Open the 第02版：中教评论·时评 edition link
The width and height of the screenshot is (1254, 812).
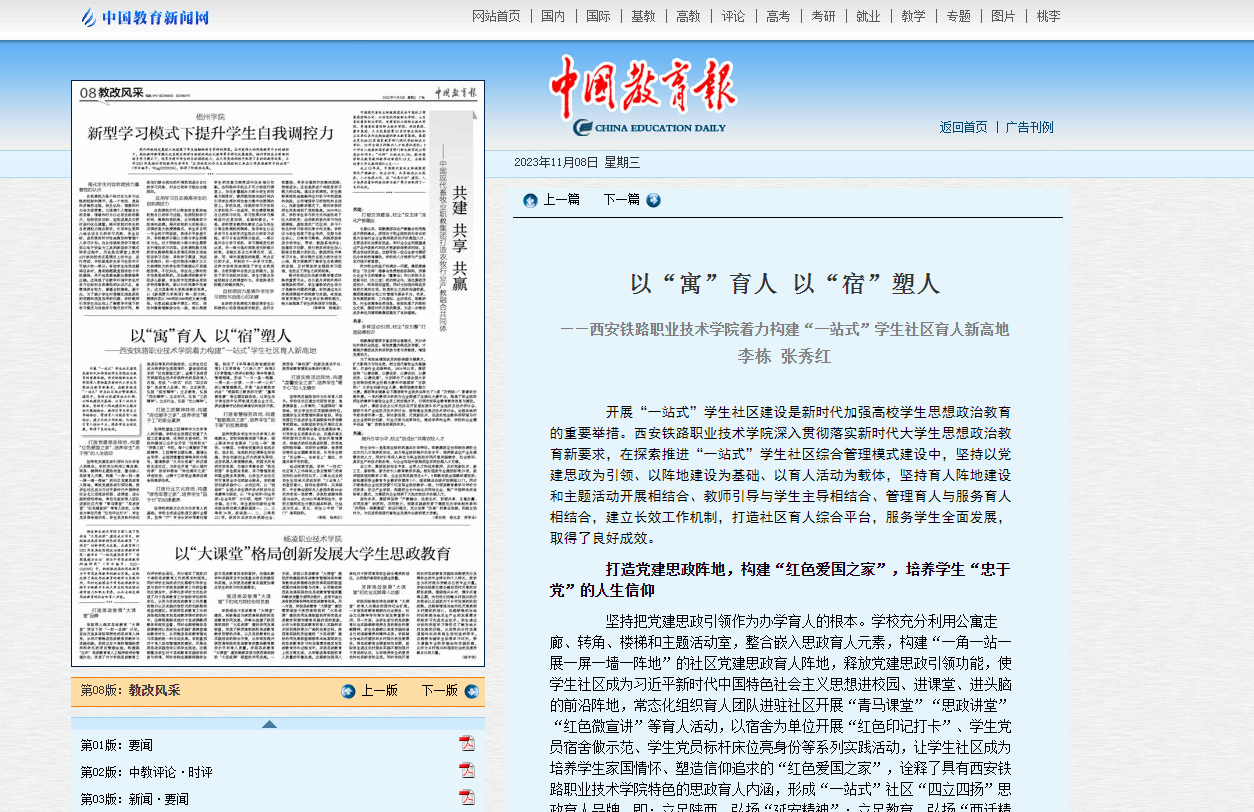tap(147, 772)
